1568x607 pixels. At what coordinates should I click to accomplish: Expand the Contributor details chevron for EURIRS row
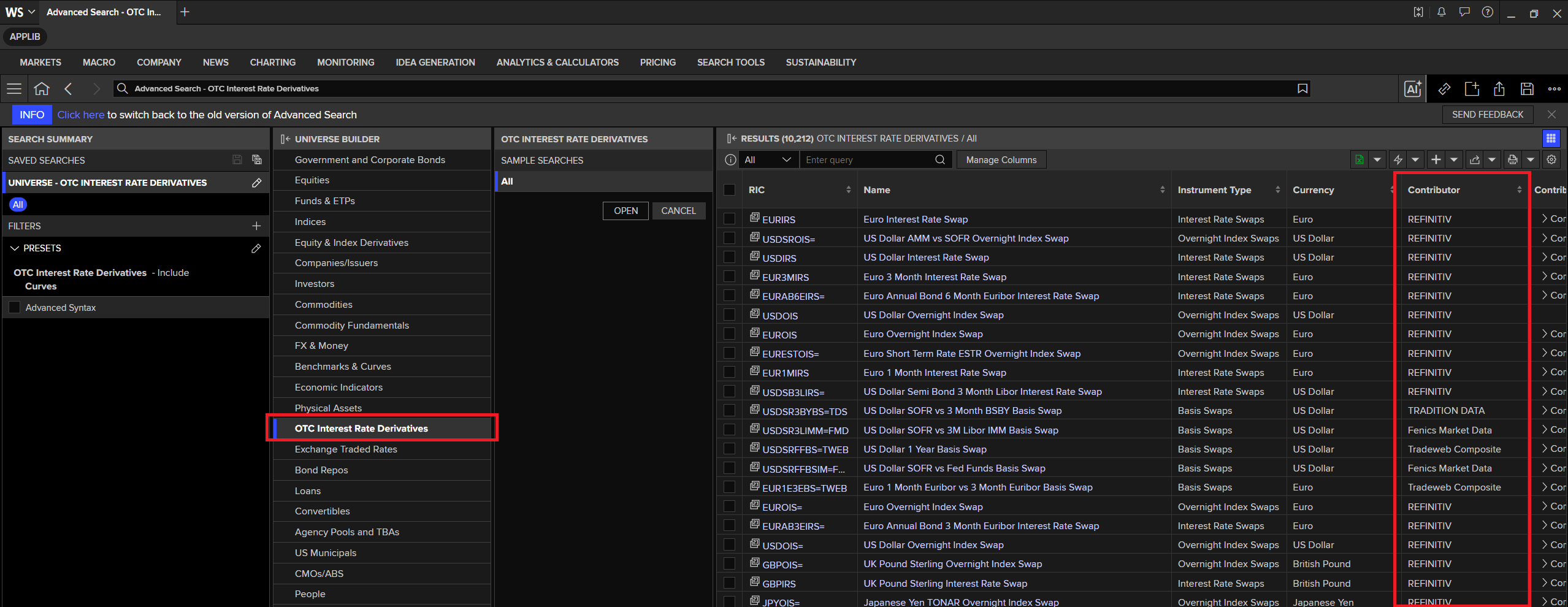coord(1545,218)
